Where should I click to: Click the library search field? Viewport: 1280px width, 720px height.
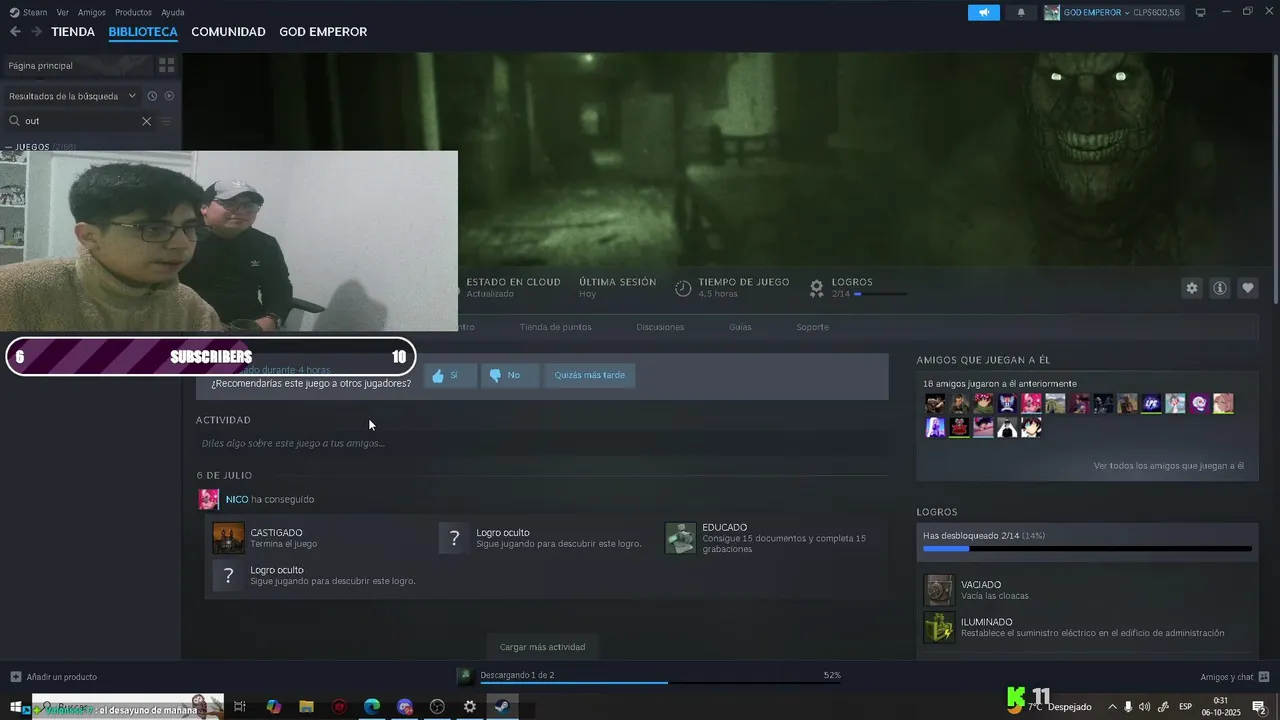pyautogui.click(x=80, y=121)
